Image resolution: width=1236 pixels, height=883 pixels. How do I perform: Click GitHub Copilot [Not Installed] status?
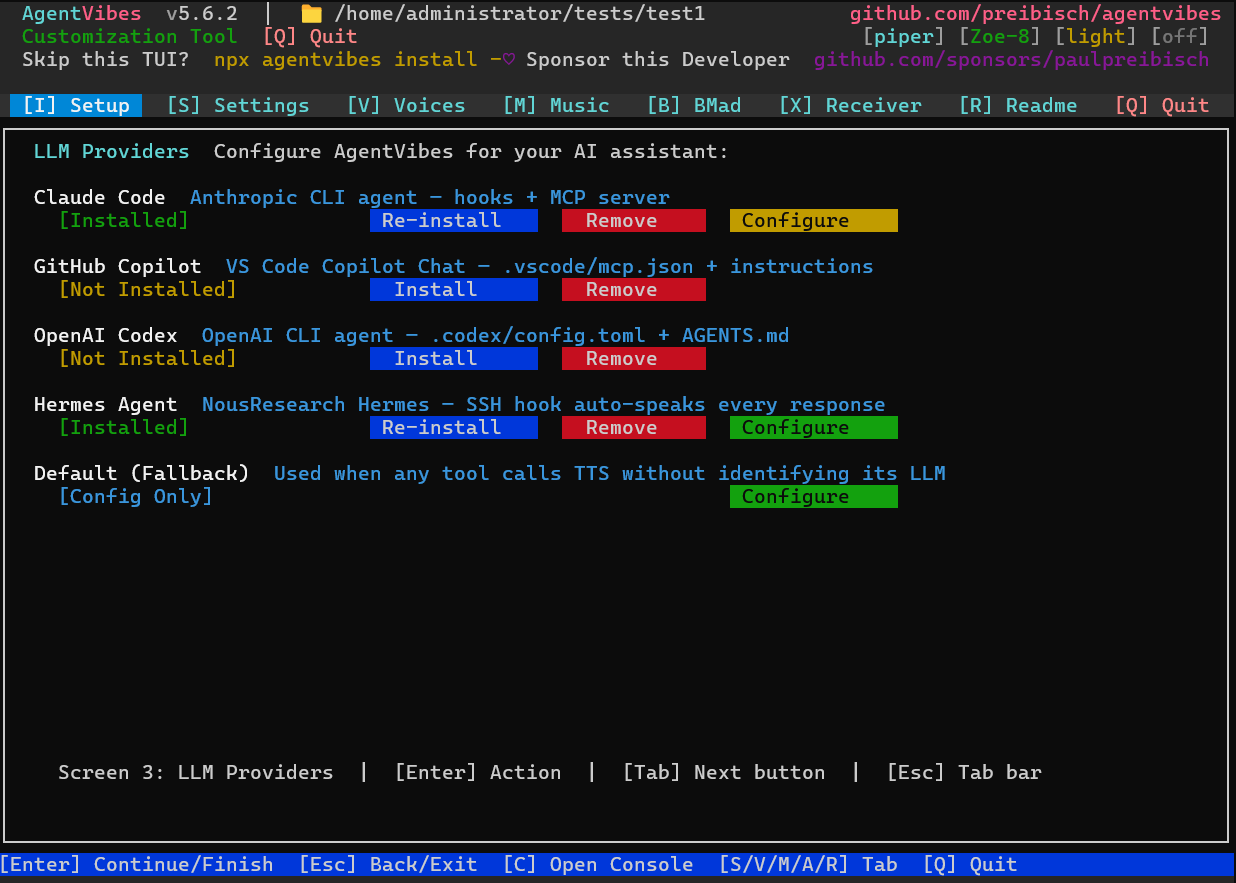point(148,289)
